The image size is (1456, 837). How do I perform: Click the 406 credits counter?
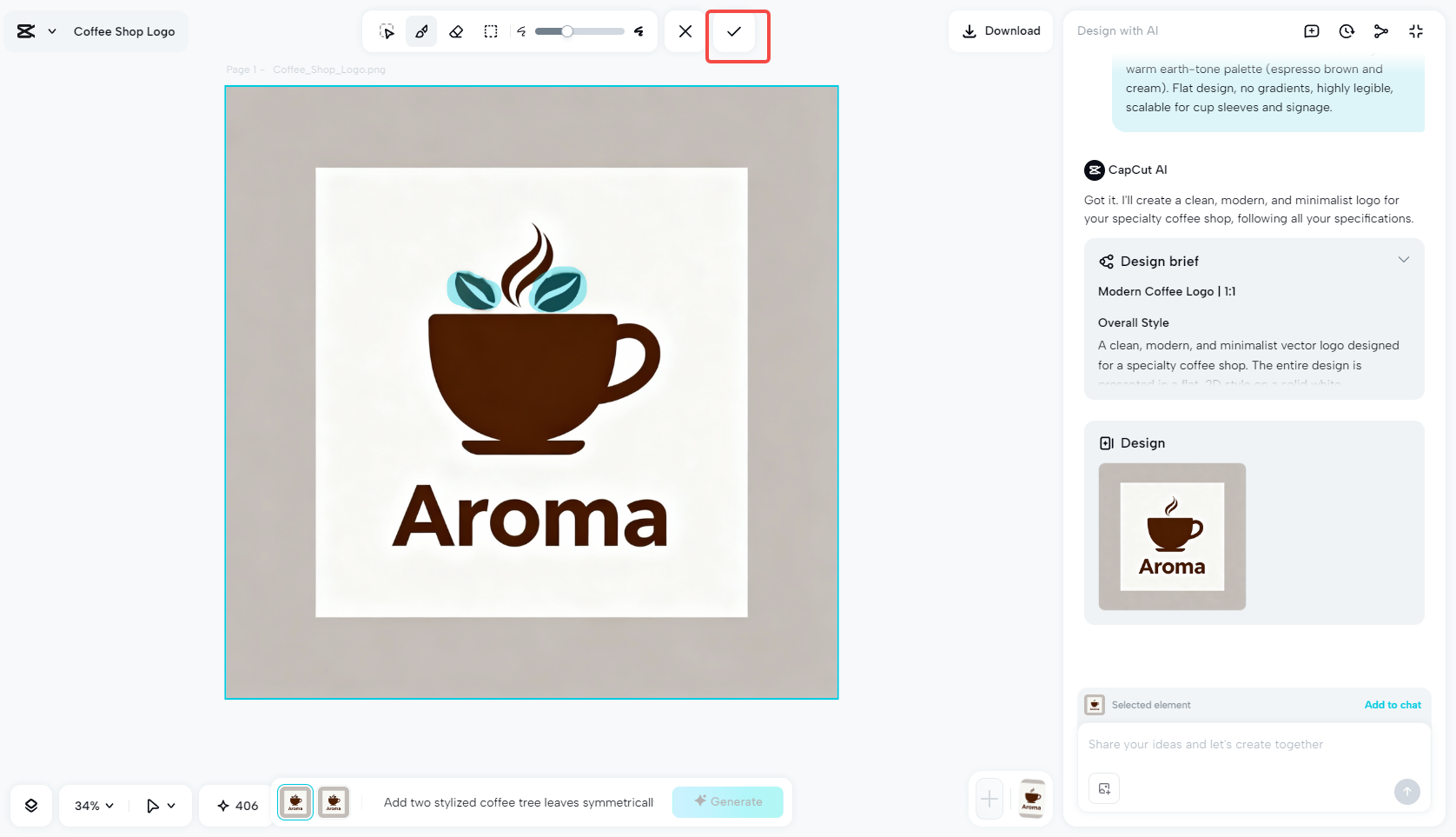tap(238, 806)
